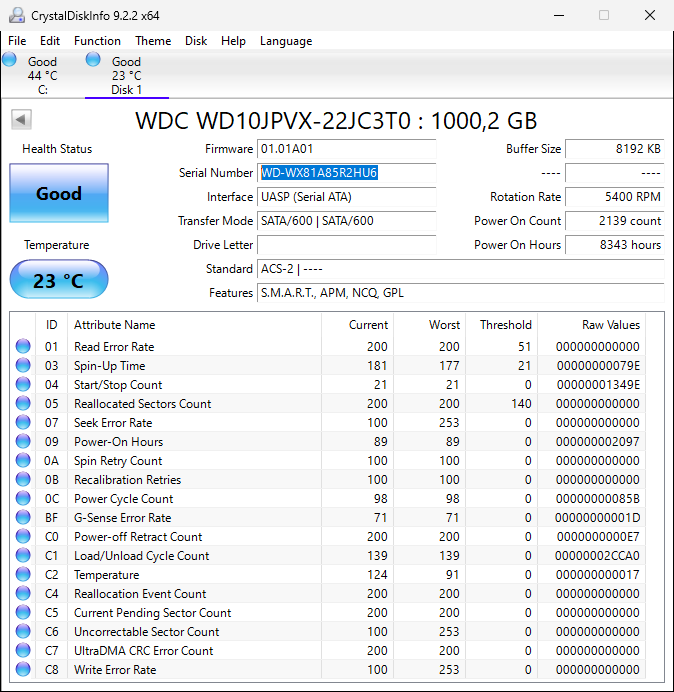
Task: Click the 23 °C temperature button
Action: [59, 280]
